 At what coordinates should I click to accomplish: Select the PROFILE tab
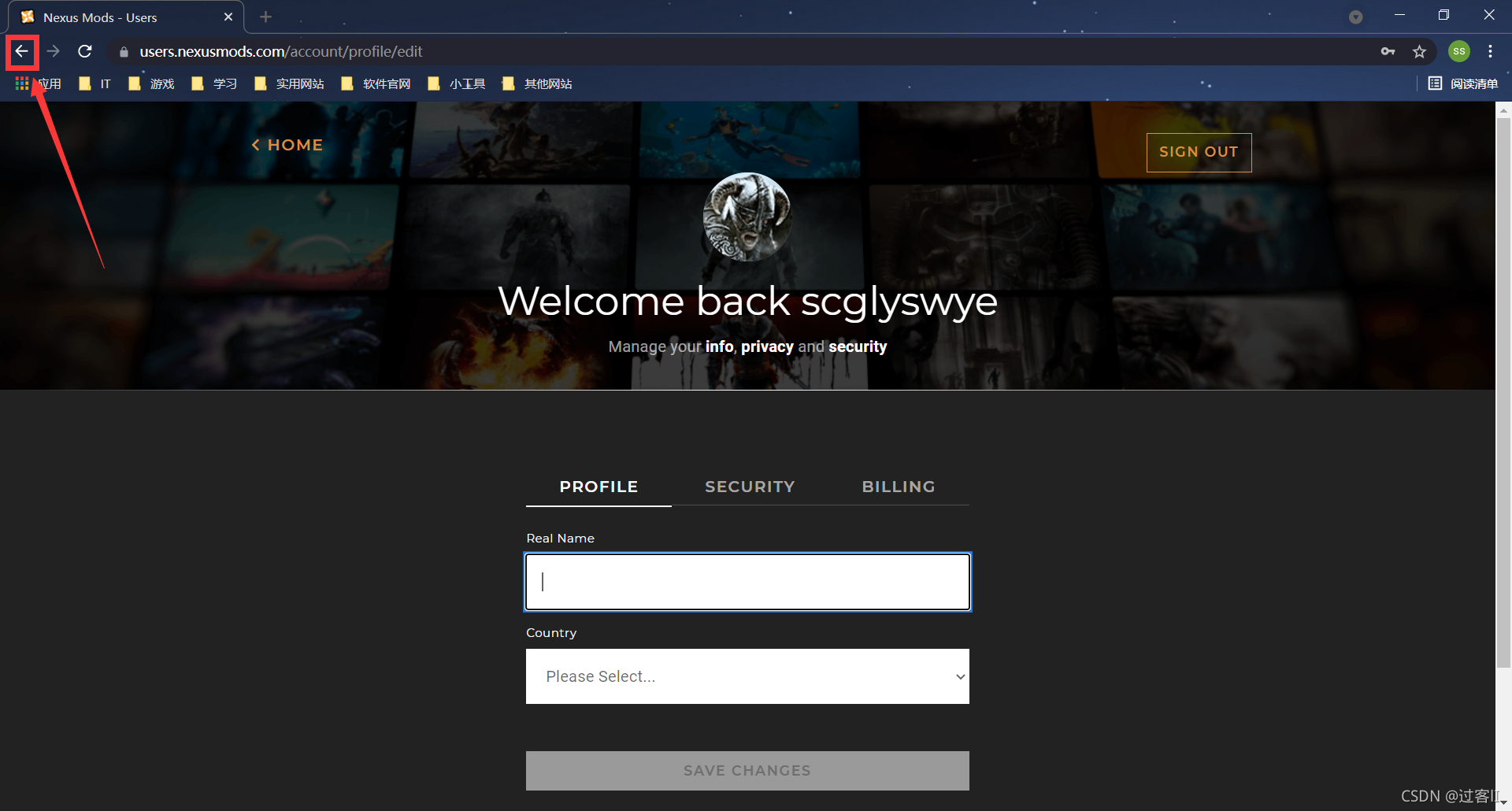click(x=598, y=487)
